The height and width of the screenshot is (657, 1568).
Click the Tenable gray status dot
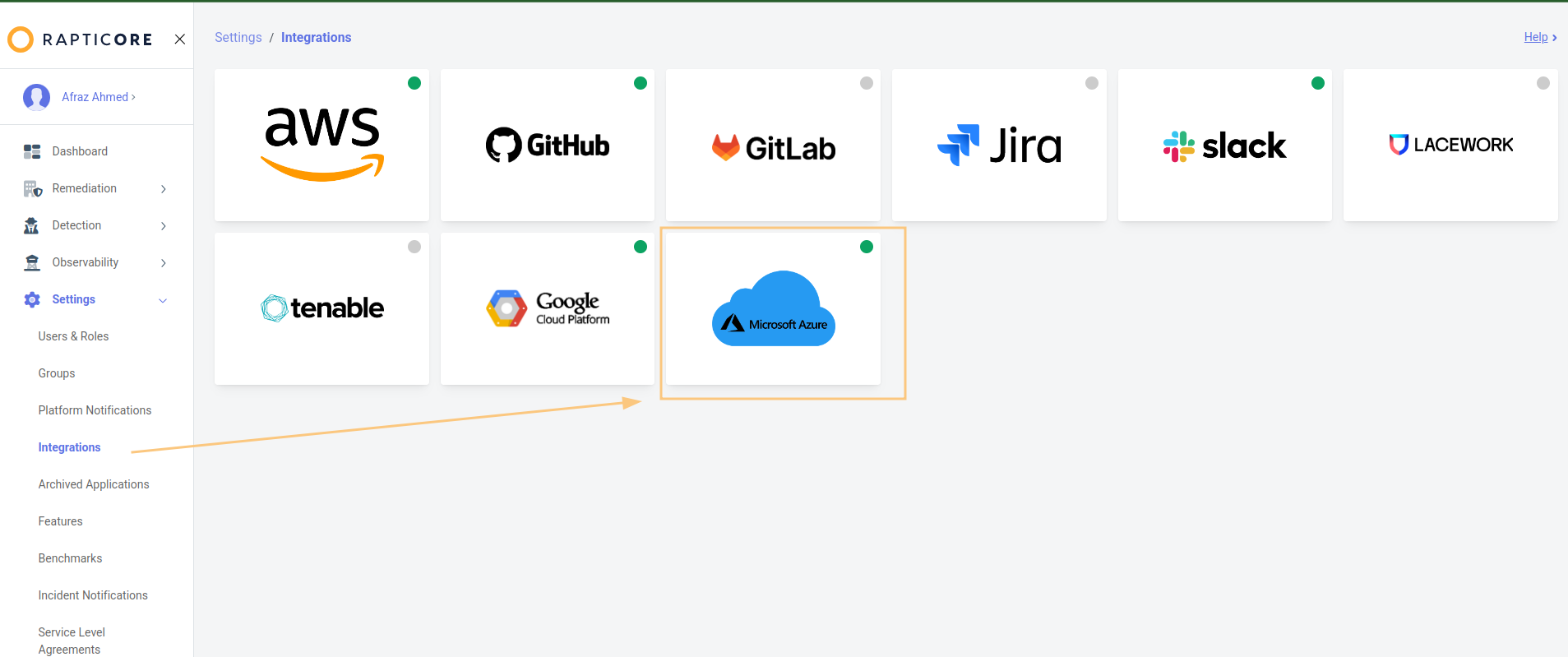point(414,247)
